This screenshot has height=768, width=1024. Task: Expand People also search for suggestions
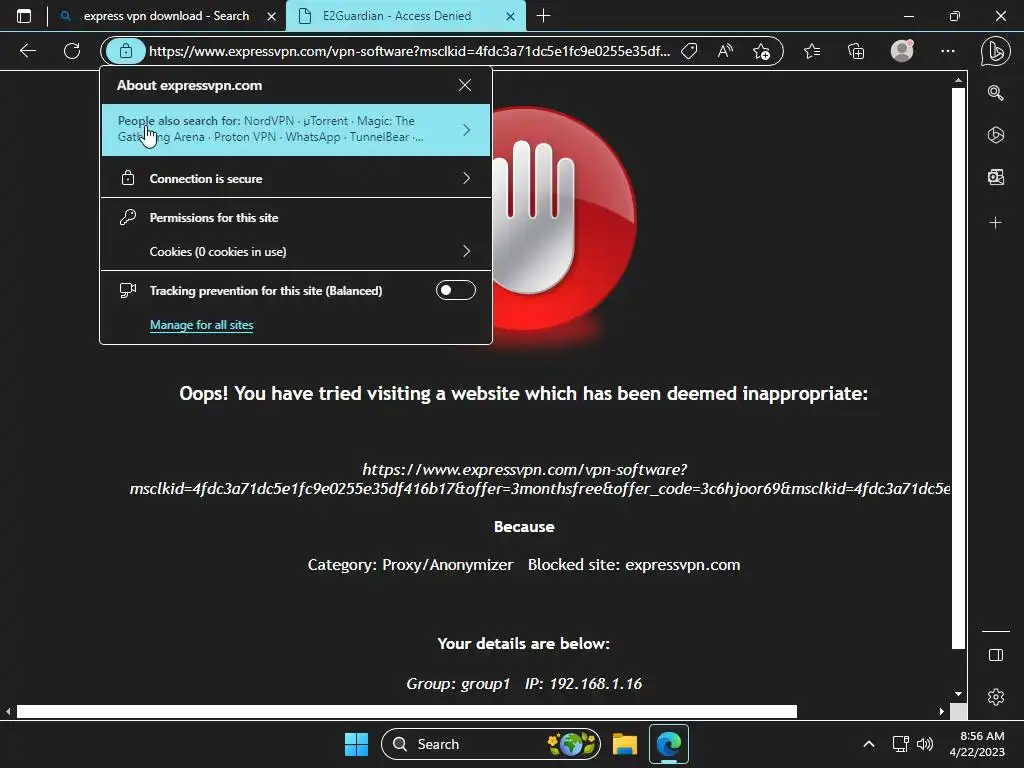click(296, 129)
